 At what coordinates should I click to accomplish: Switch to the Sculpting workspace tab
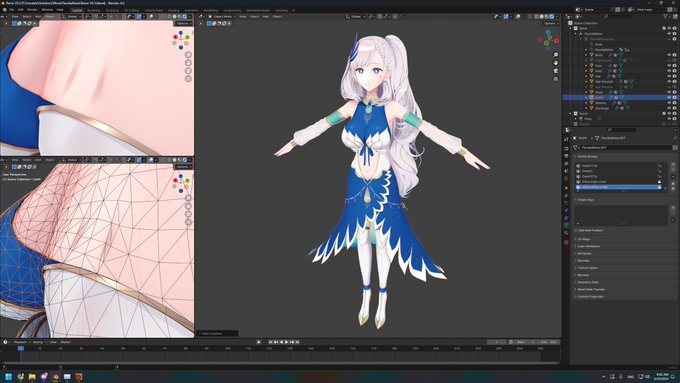[x=112, y=10]
